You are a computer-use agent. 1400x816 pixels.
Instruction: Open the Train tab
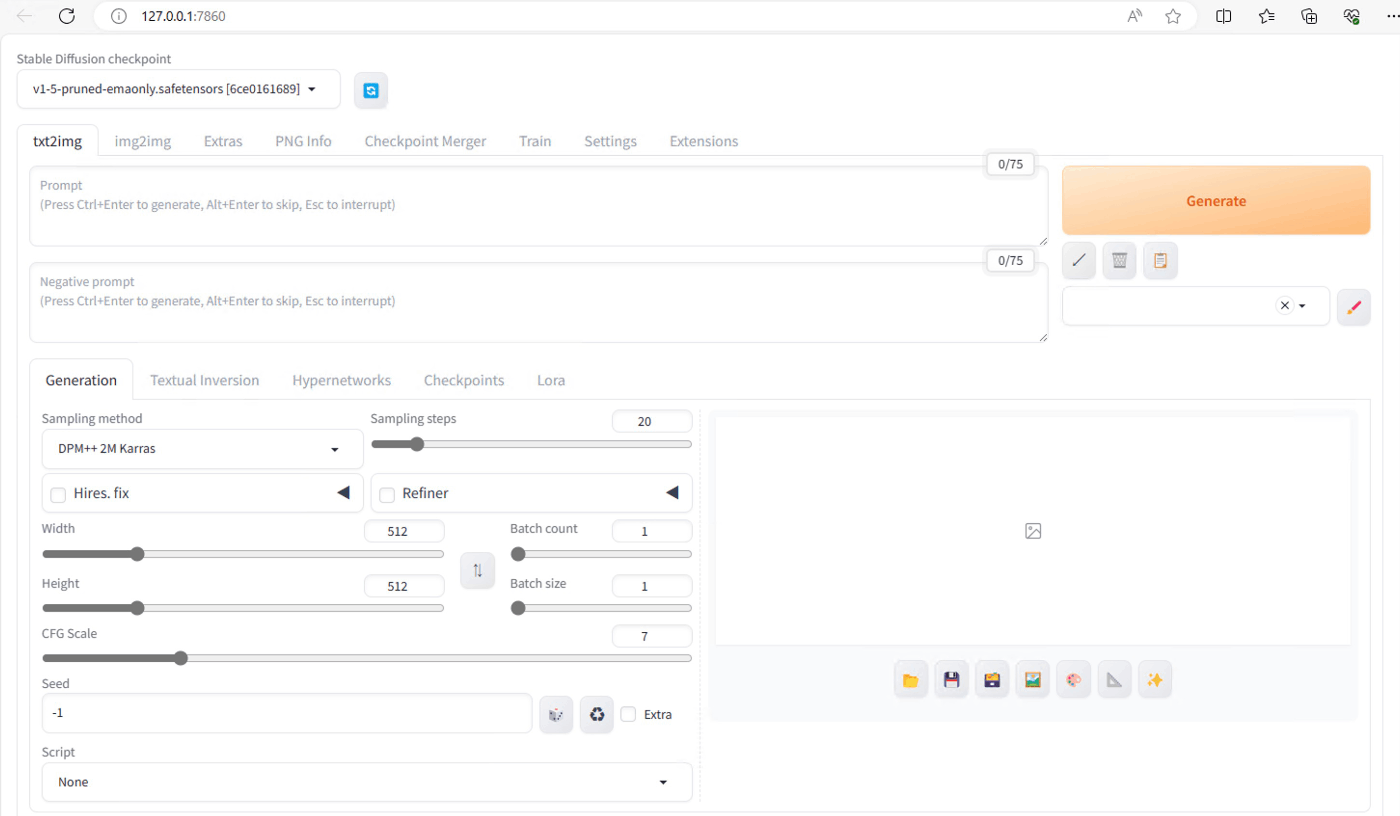tap(535, 141)
